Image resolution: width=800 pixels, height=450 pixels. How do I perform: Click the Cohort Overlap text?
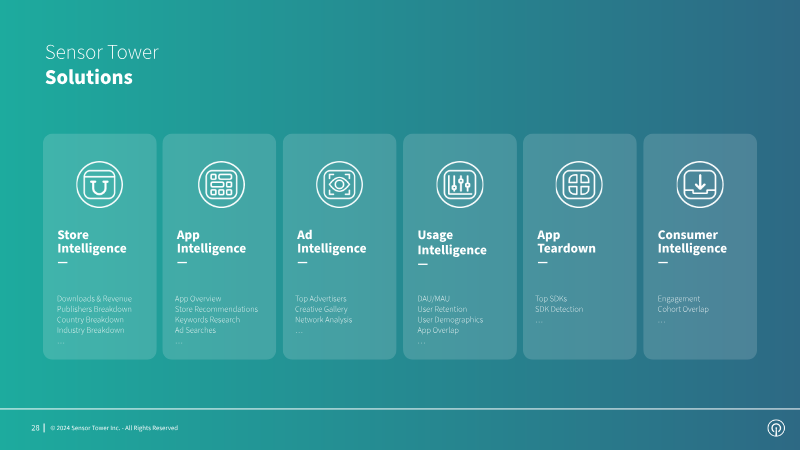[x=683, y=309]
